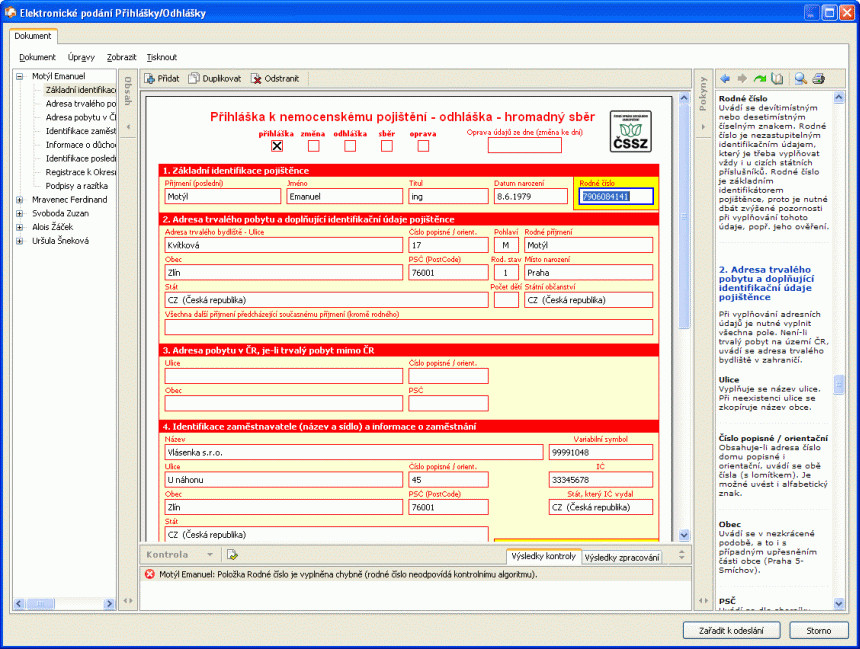Viewport: 860px width, 649px height.
Task: Switch to Výsledky zpracování tab
Action: point(622,557)
